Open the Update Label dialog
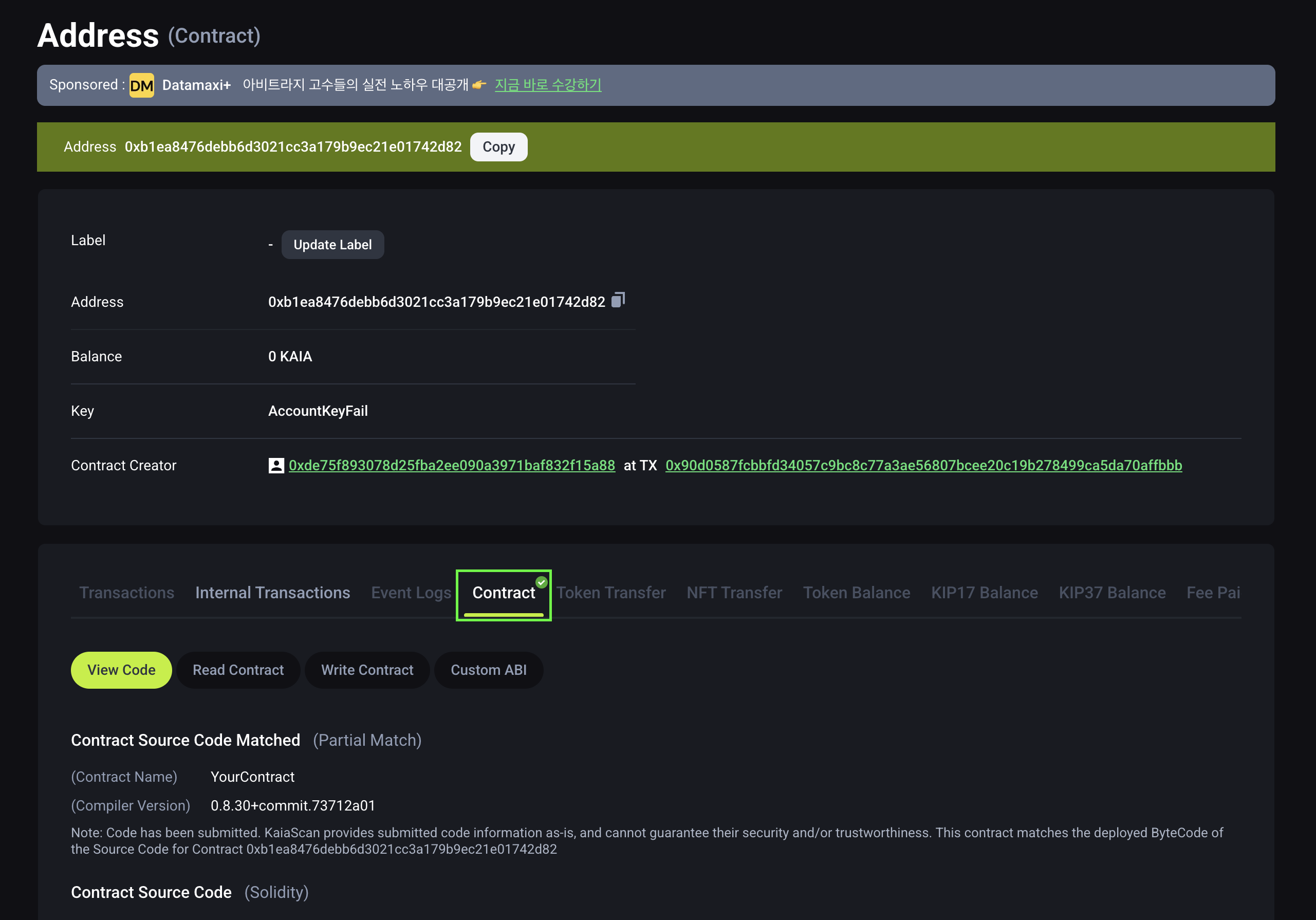The width and height of the screenshot is (1316, 920). 332,244
